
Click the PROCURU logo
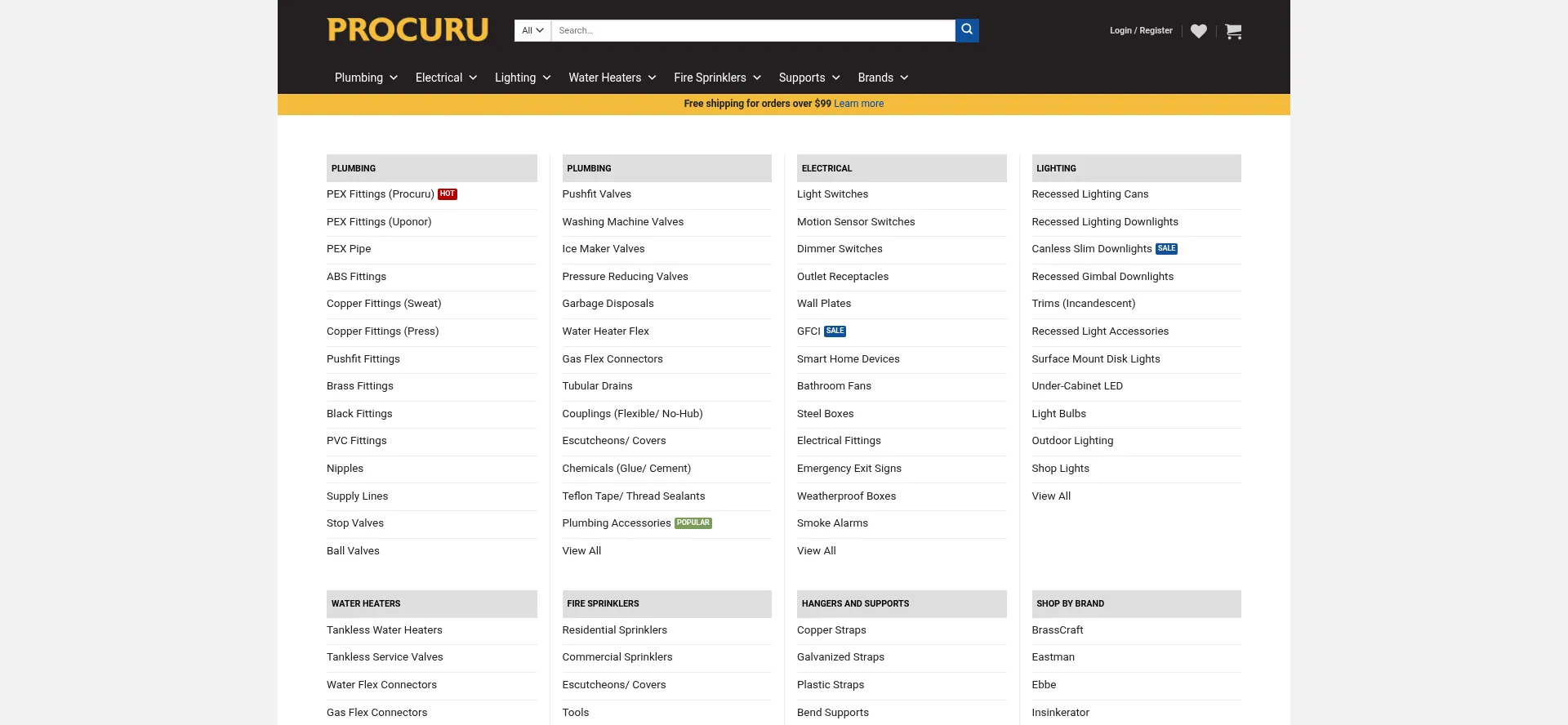click(408, 29)
